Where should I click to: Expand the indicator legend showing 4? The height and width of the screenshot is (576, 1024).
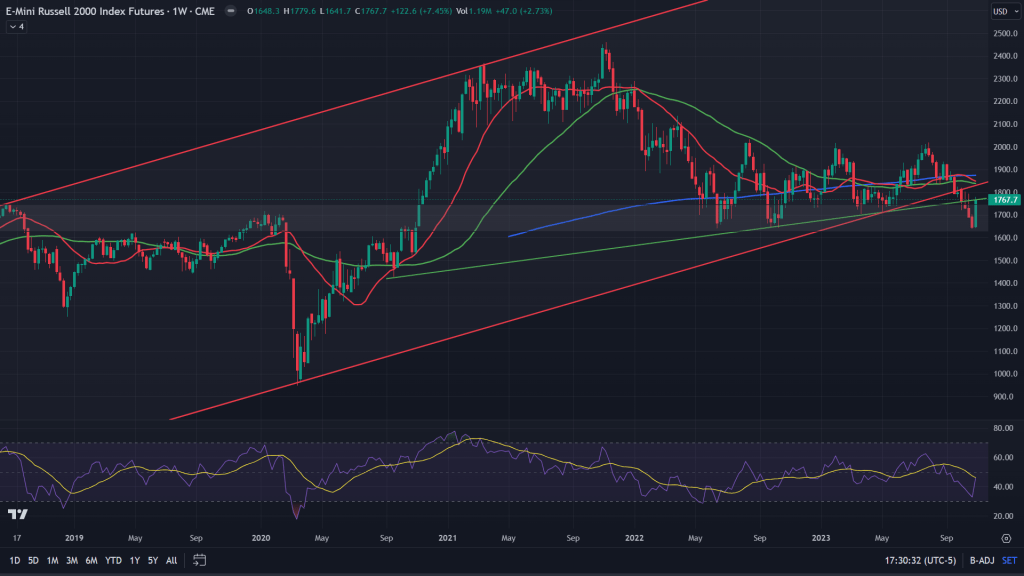pyautogui.click(x=16, y=27)
